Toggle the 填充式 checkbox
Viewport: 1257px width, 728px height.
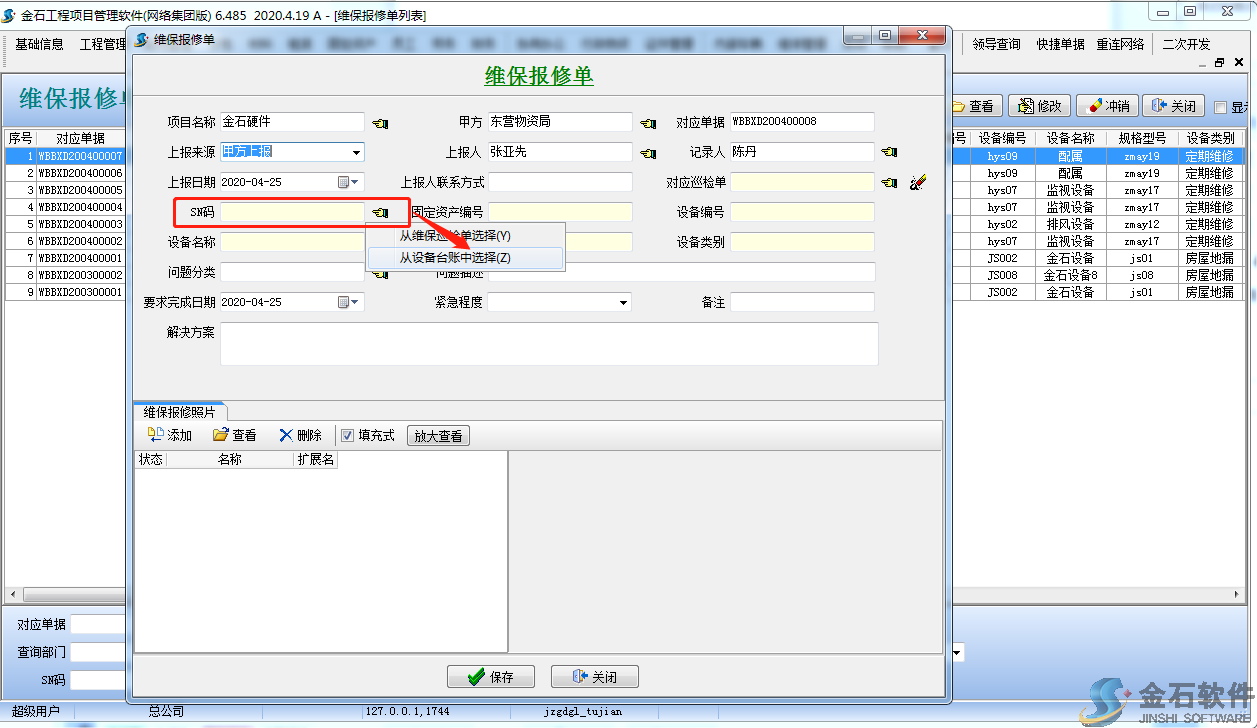[348, 436]
